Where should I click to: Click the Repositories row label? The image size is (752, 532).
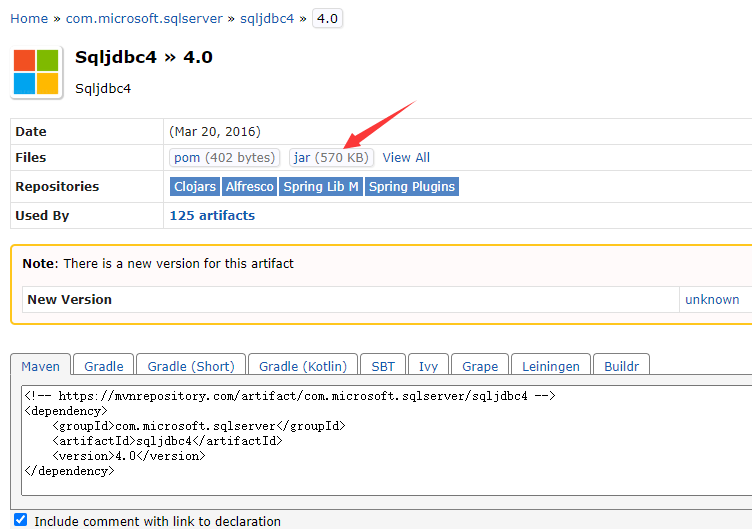57,186
